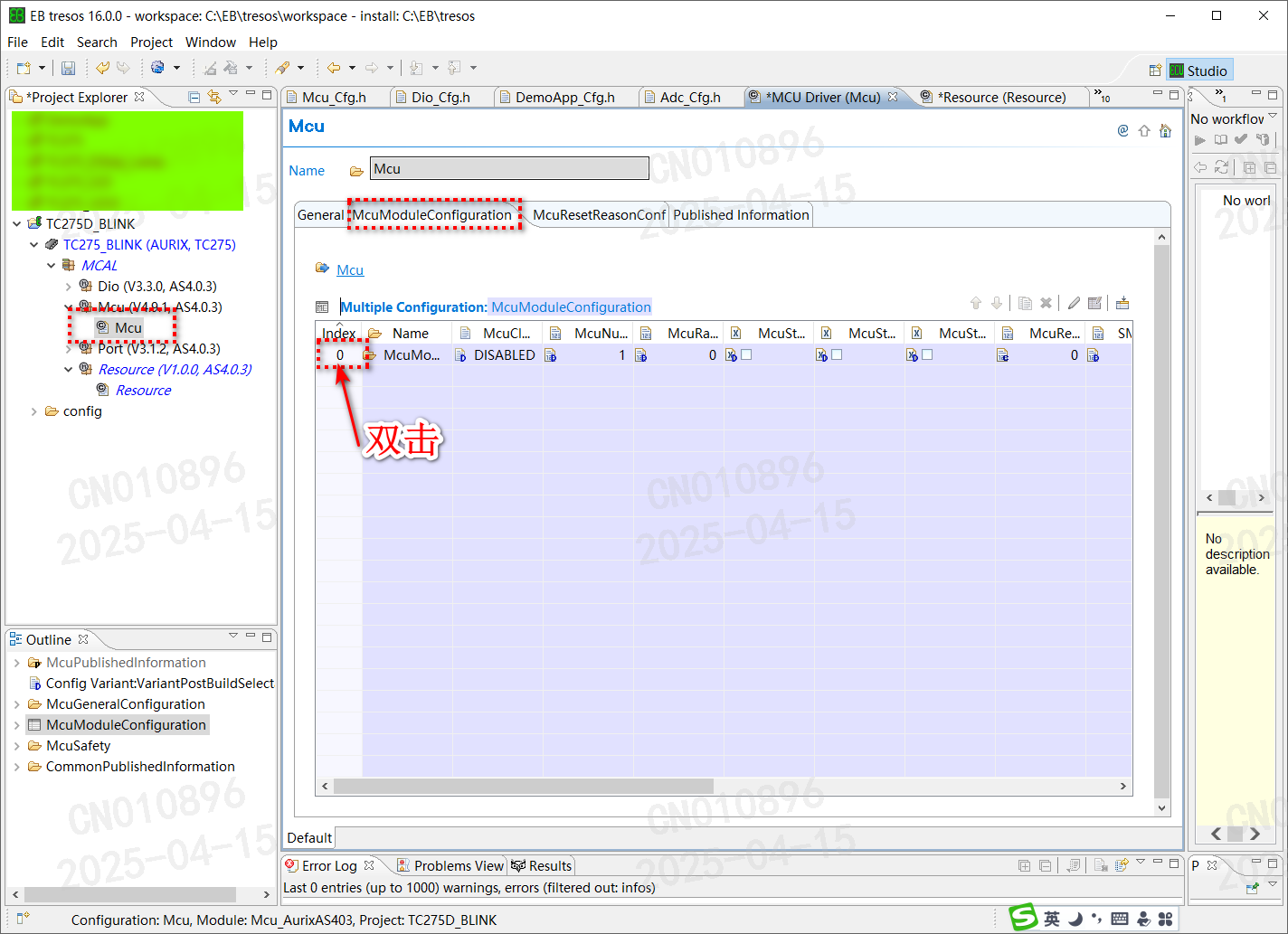Expand McuGeneralConfiguration in the Outline
Viewport: 1288px width, 934px height.
[17, 704]
